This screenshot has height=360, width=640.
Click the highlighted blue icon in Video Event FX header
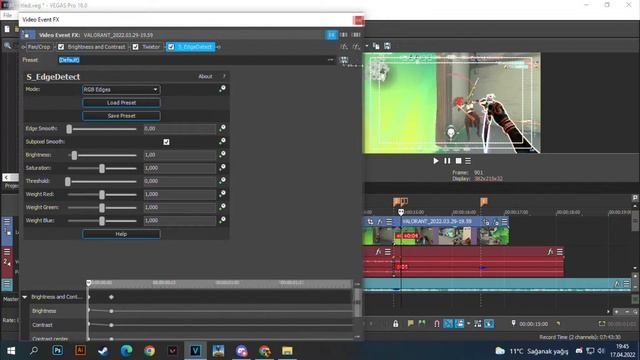(331, 35)
